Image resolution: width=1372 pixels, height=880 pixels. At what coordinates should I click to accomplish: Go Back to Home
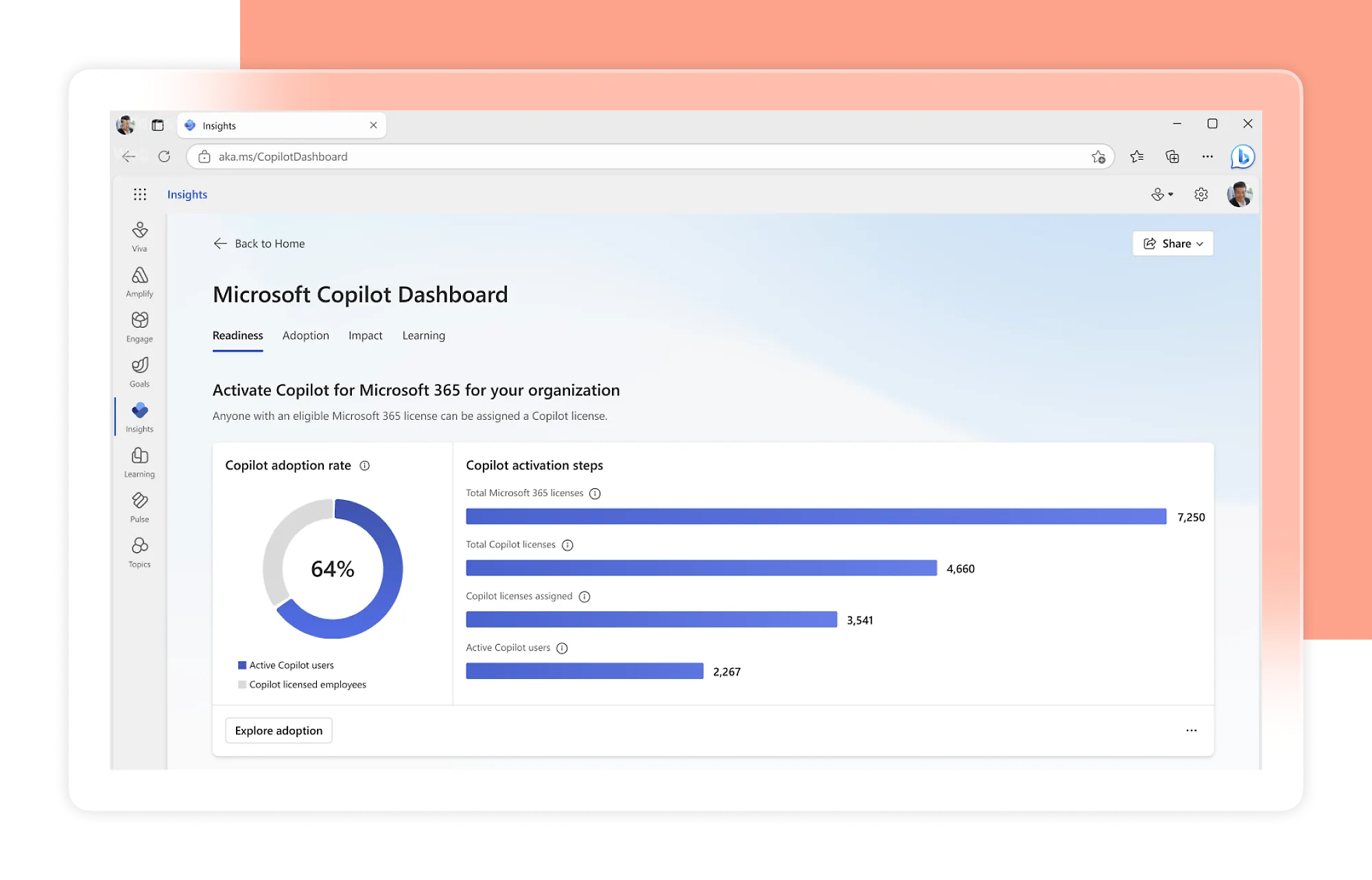pyautogui.click(x=259, y=243)
